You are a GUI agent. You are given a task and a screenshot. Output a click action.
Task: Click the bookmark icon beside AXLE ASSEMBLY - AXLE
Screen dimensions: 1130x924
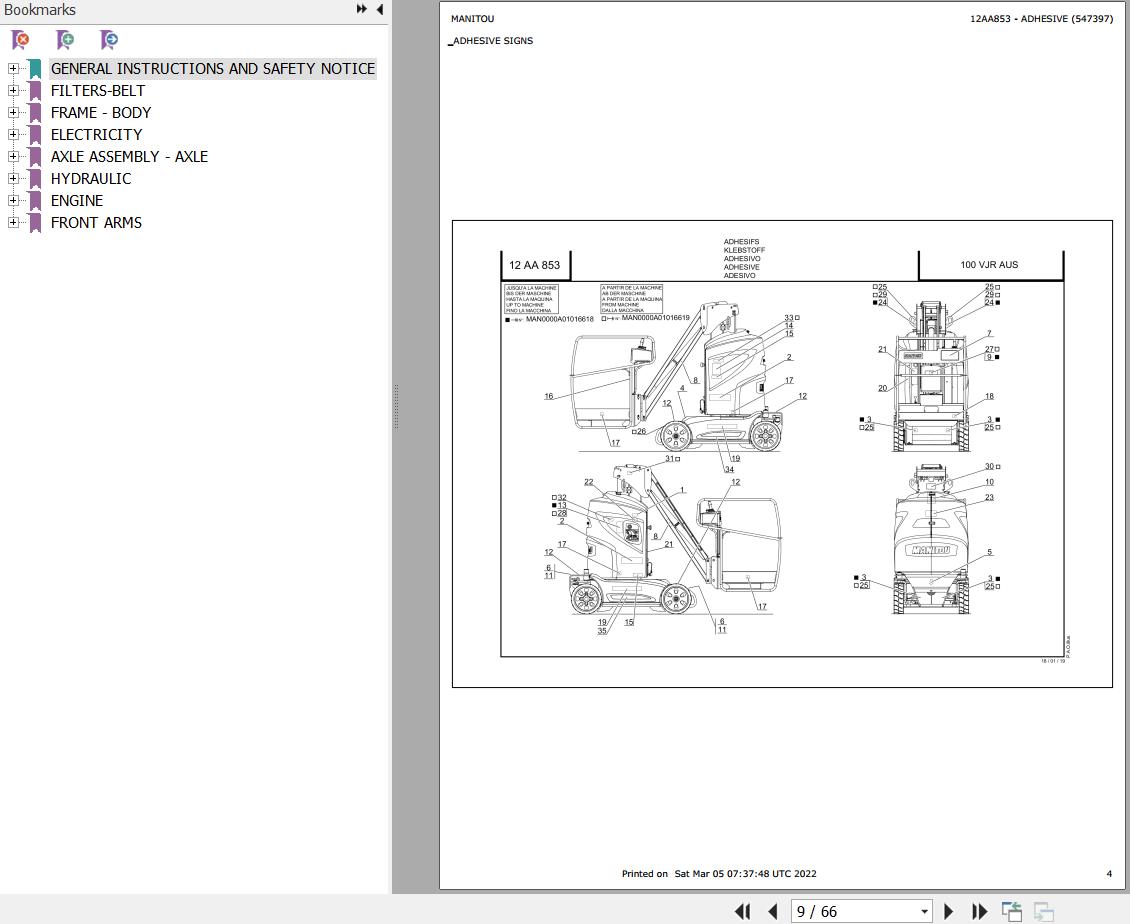pyautogui.click(x=35, y=157)
